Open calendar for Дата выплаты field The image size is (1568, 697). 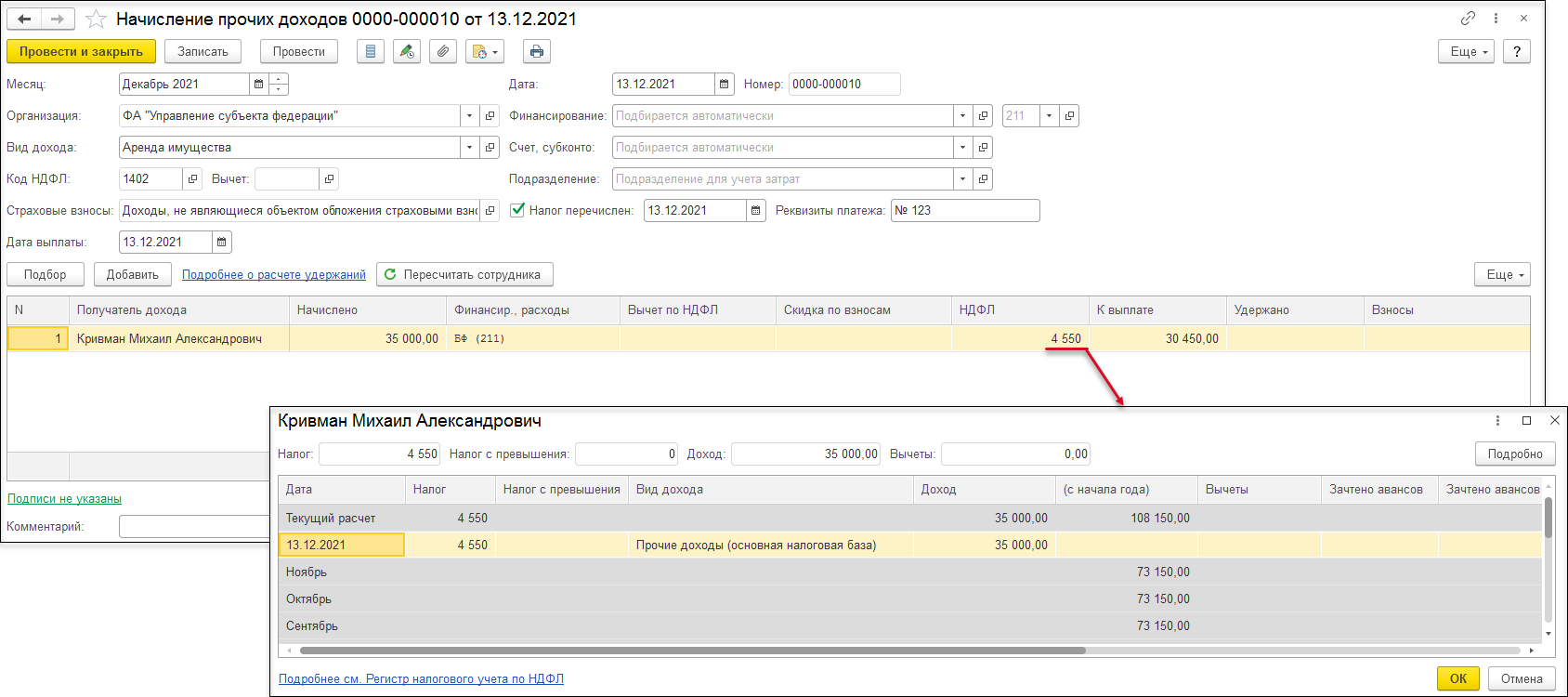[222, 243]
